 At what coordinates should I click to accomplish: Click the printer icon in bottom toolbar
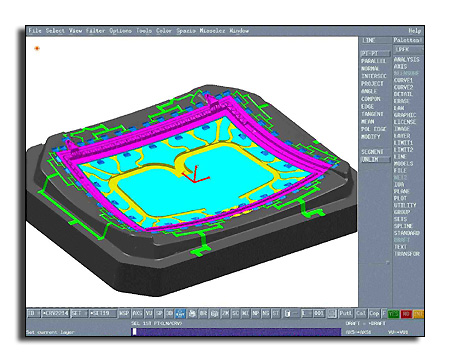click(x=192, y=314)
